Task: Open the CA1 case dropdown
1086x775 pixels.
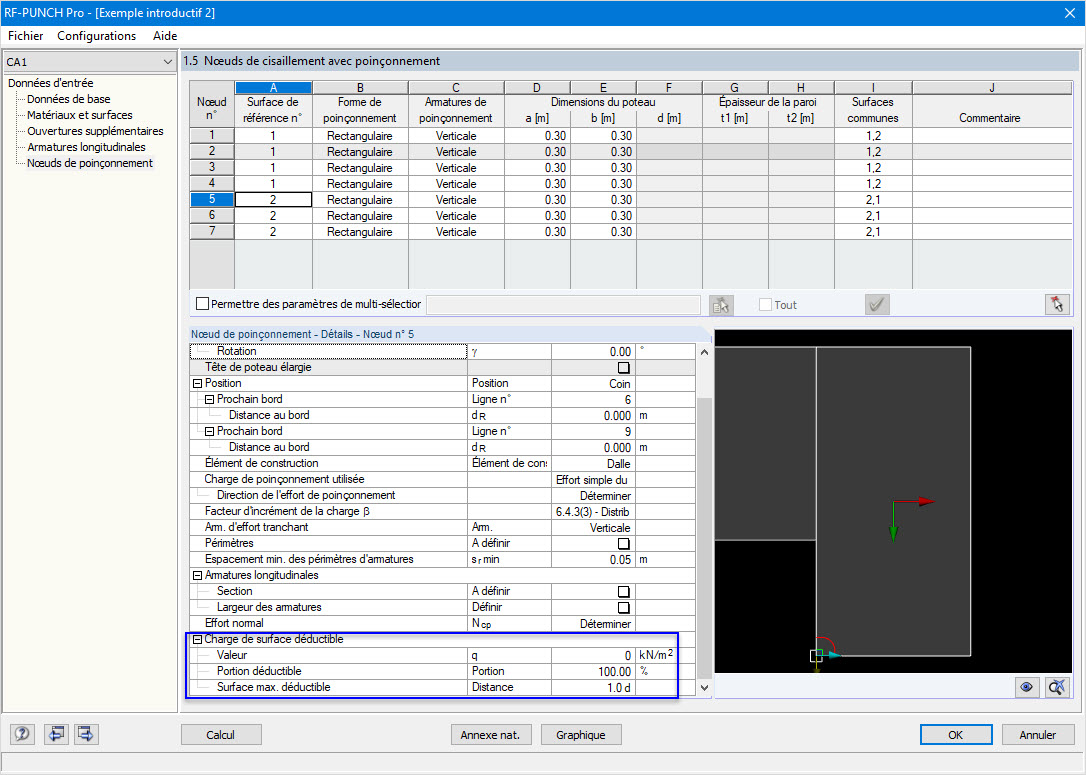Action: coord(167,62)
